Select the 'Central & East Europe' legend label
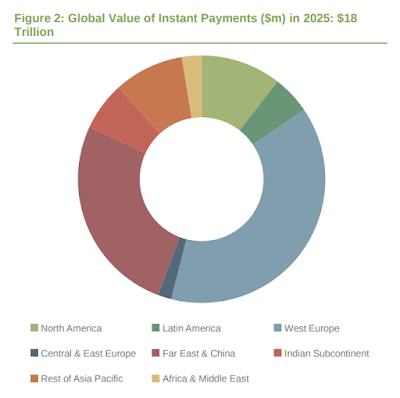Screen dimensions: 400x398 pos(88,353)
